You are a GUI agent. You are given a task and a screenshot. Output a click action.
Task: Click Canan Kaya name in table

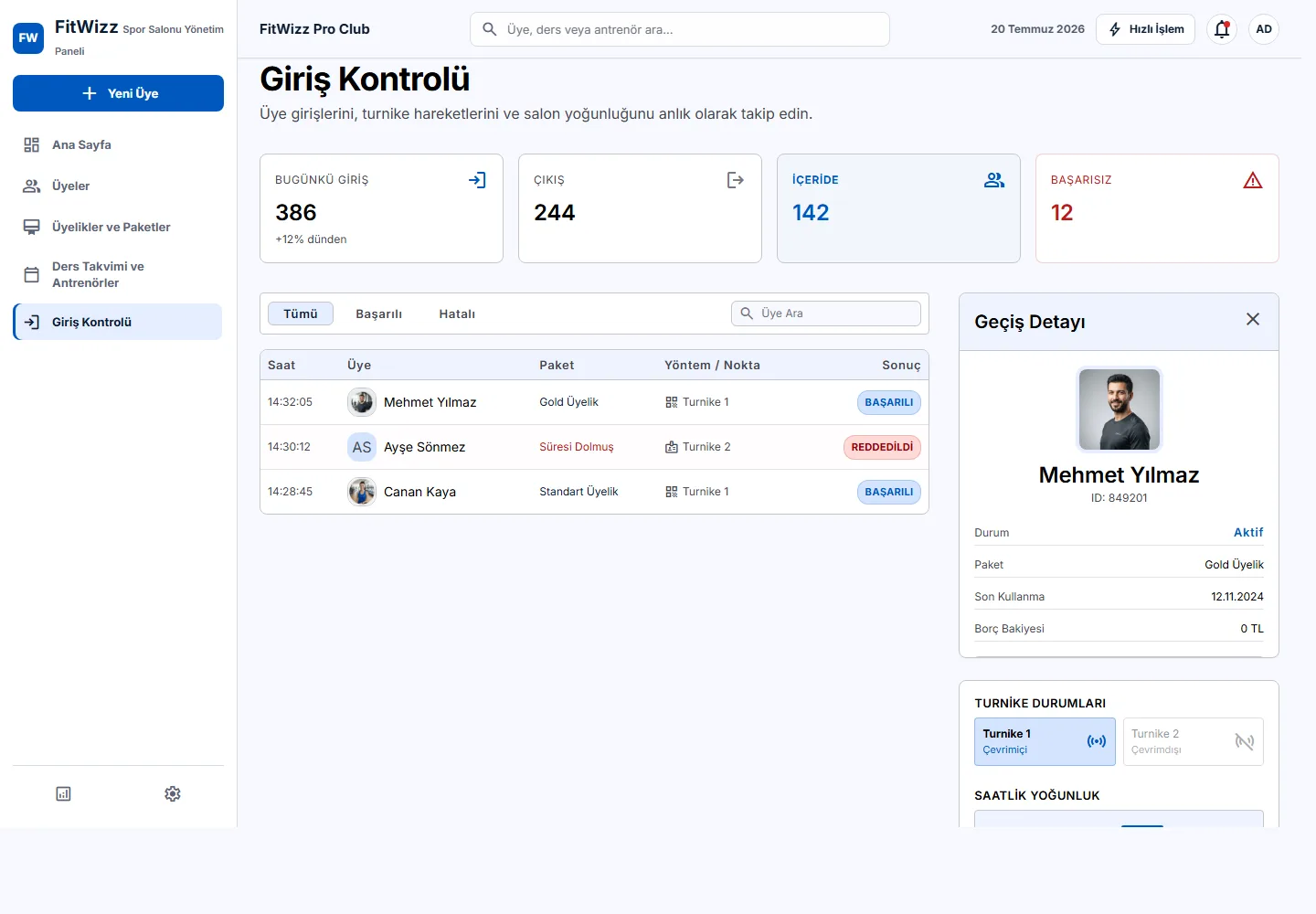419,492
